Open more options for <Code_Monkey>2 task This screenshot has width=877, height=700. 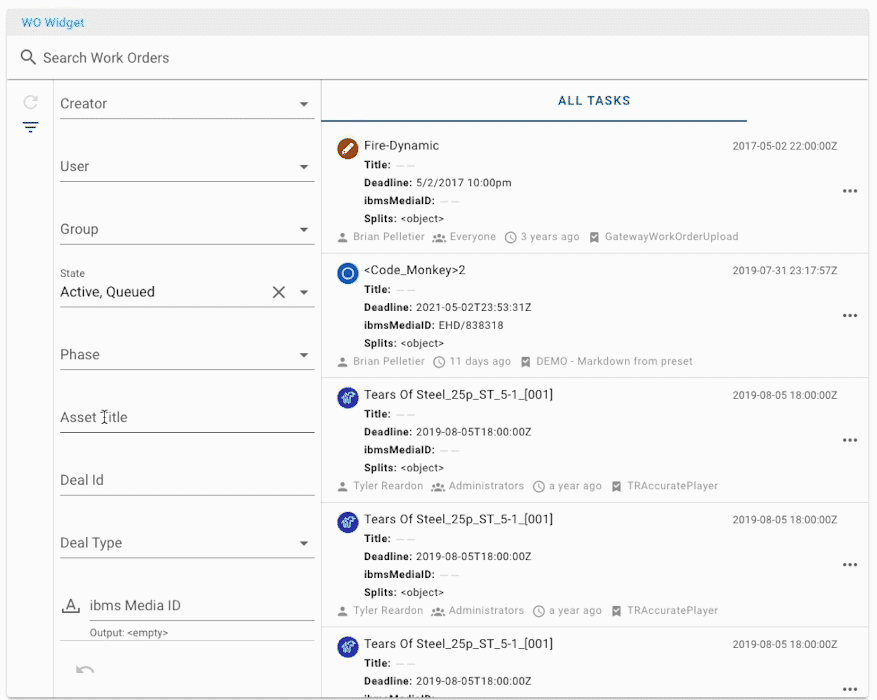point(850,316)
